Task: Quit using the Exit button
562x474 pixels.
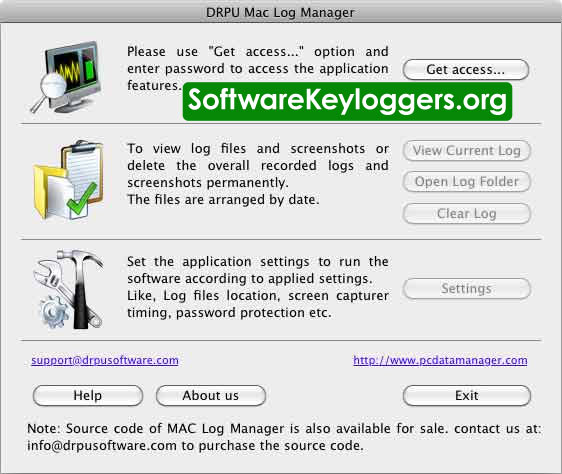Action: click(x=466, y=395)
